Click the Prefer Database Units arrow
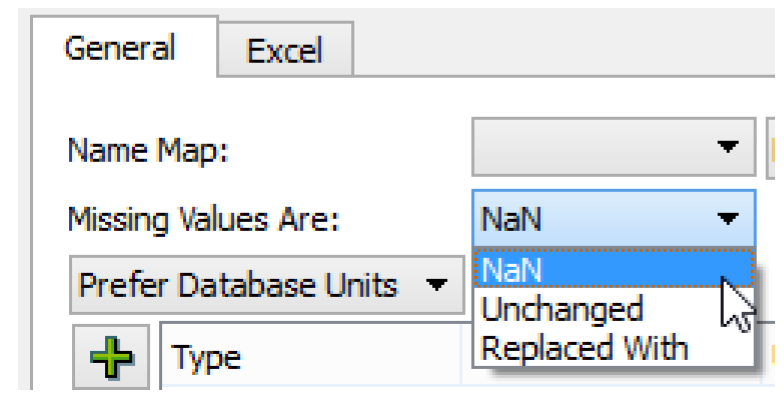Viewport: 784px width, 402px height. 436,284
